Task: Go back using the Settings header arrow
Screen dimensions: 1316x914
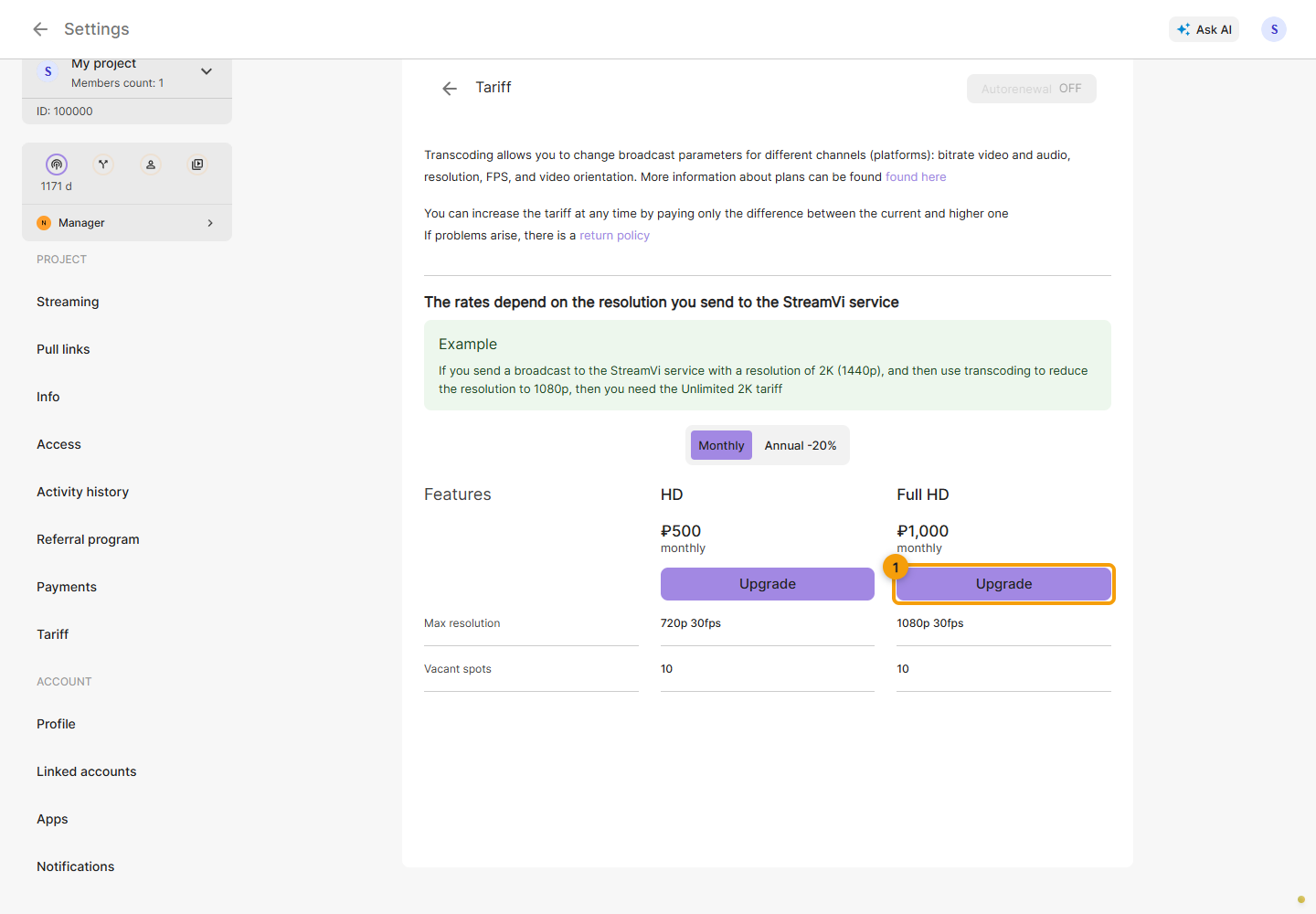Action: (40, 29)
